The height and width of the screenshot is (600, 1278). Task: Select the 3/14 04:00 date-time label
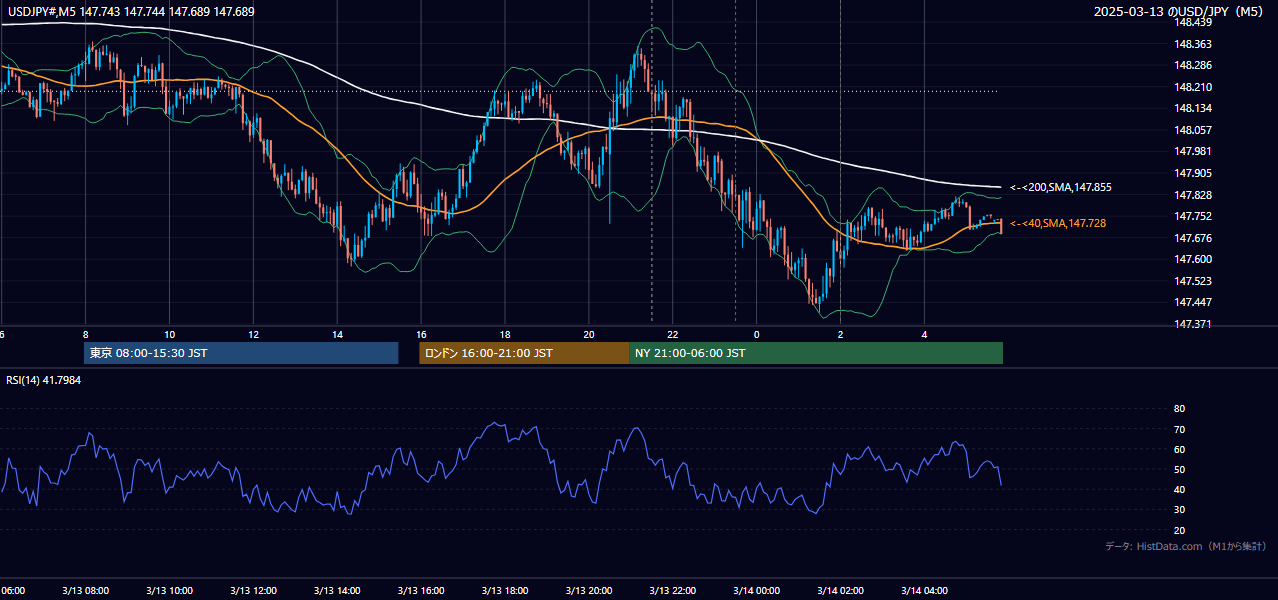tap(924, 591)
